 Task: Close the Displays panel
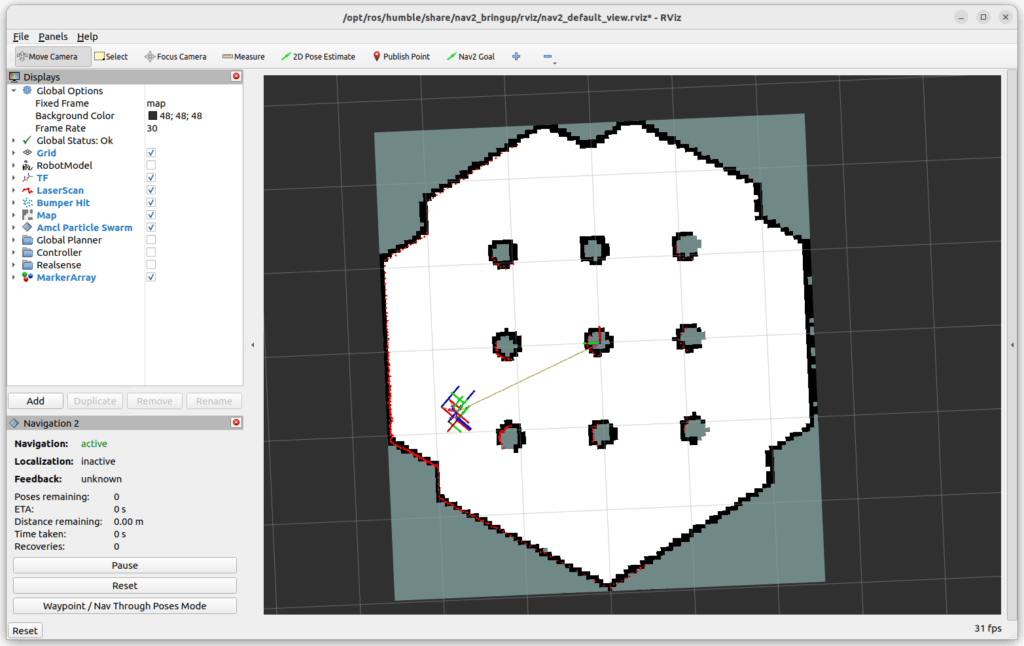point(236,76)
